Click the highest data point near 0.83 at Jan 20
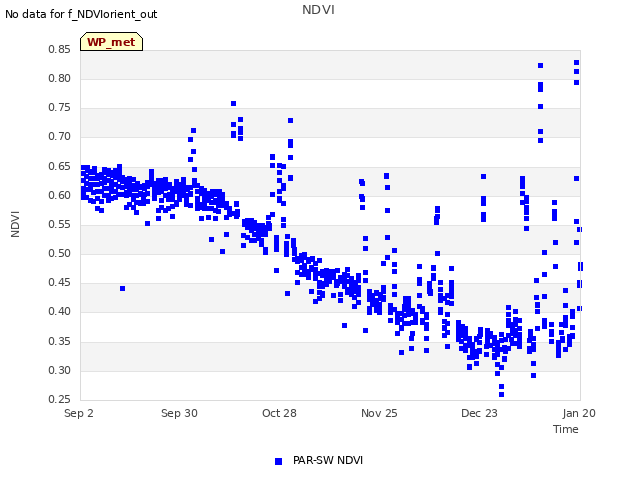This screenshot has height=480, width=640. coord(576,62)
